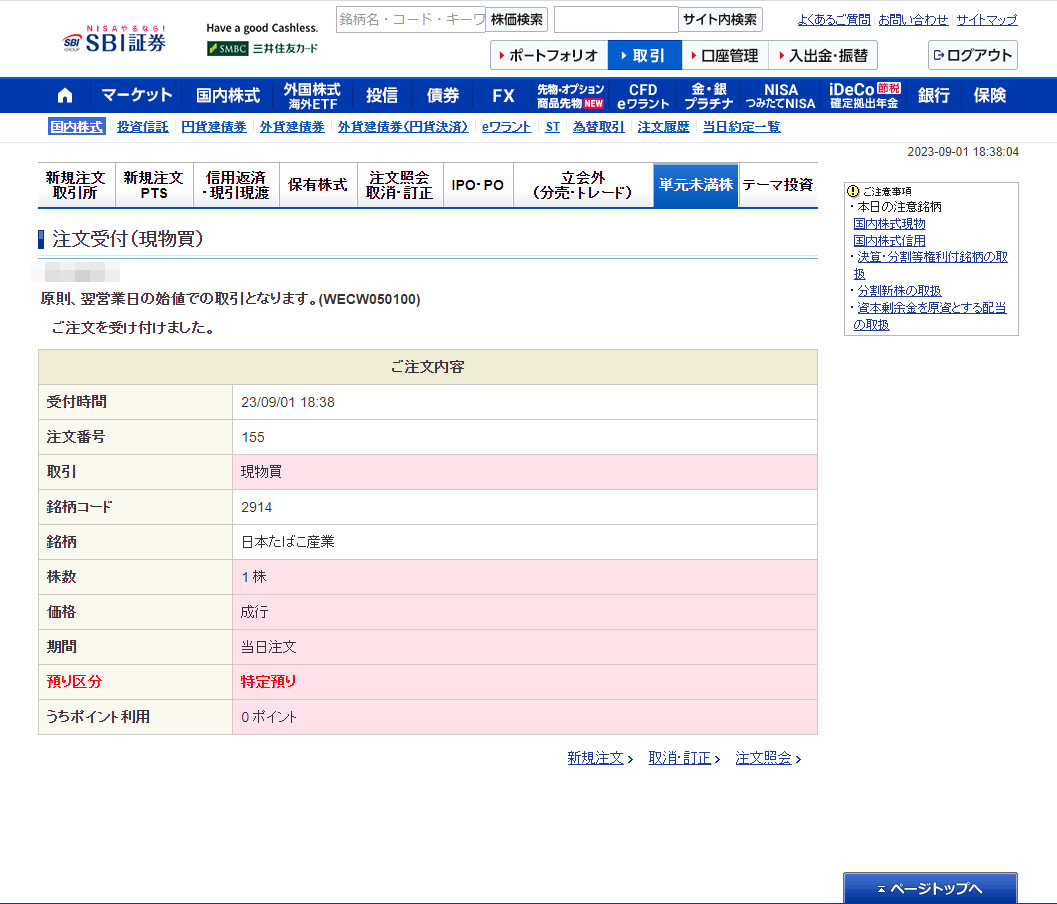Image resolution: width=1057 pixels, height=904 pixels.
Task: Open the 注文照会 取消・訂正 tab
Action: (x=399, y=185)
